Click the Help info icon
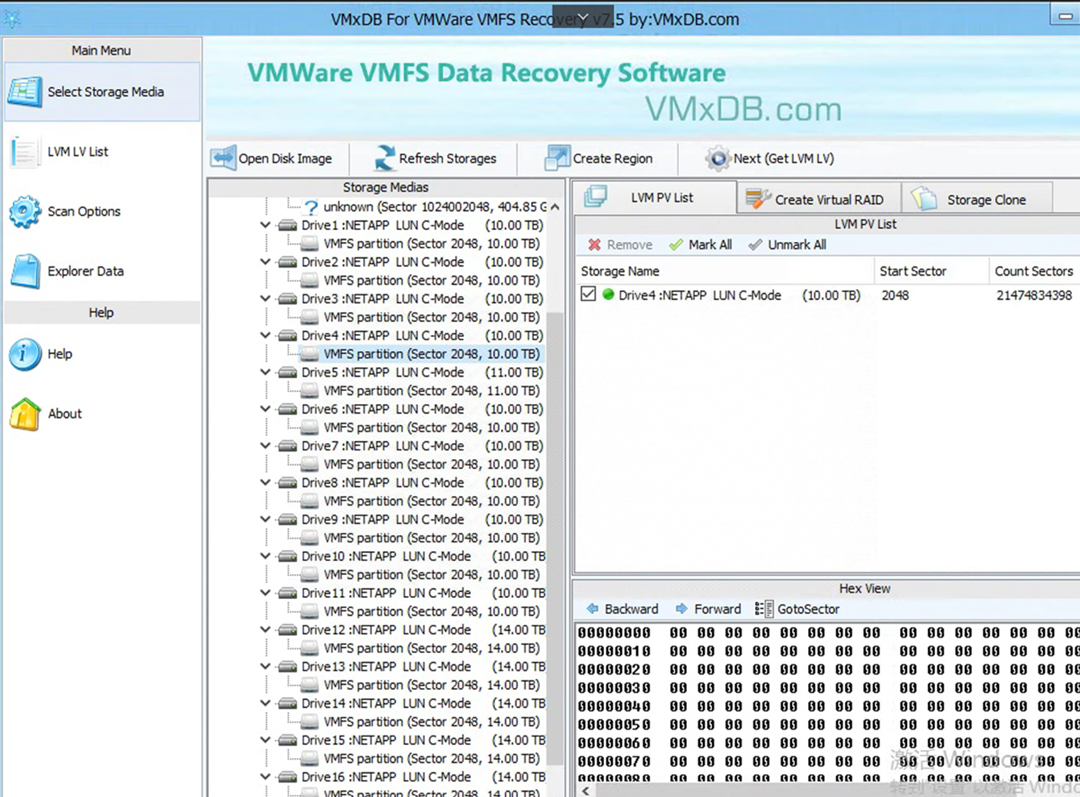Image resolution: width=1080 pixels, height=797 pixels. pos(25,354)
